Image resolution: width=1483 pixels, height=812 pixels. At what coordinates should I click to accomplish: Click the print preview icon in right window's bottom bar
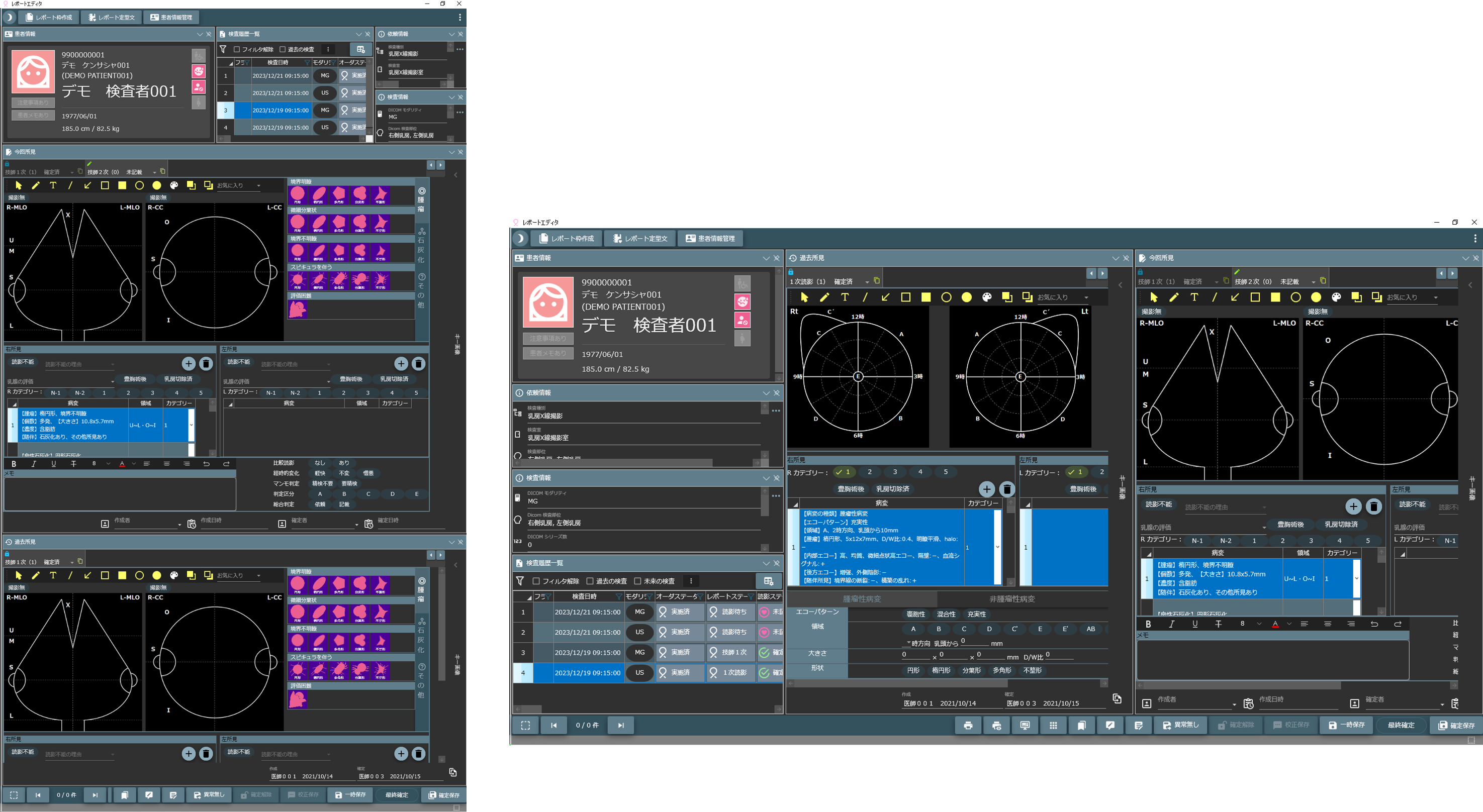pos(996,725)
